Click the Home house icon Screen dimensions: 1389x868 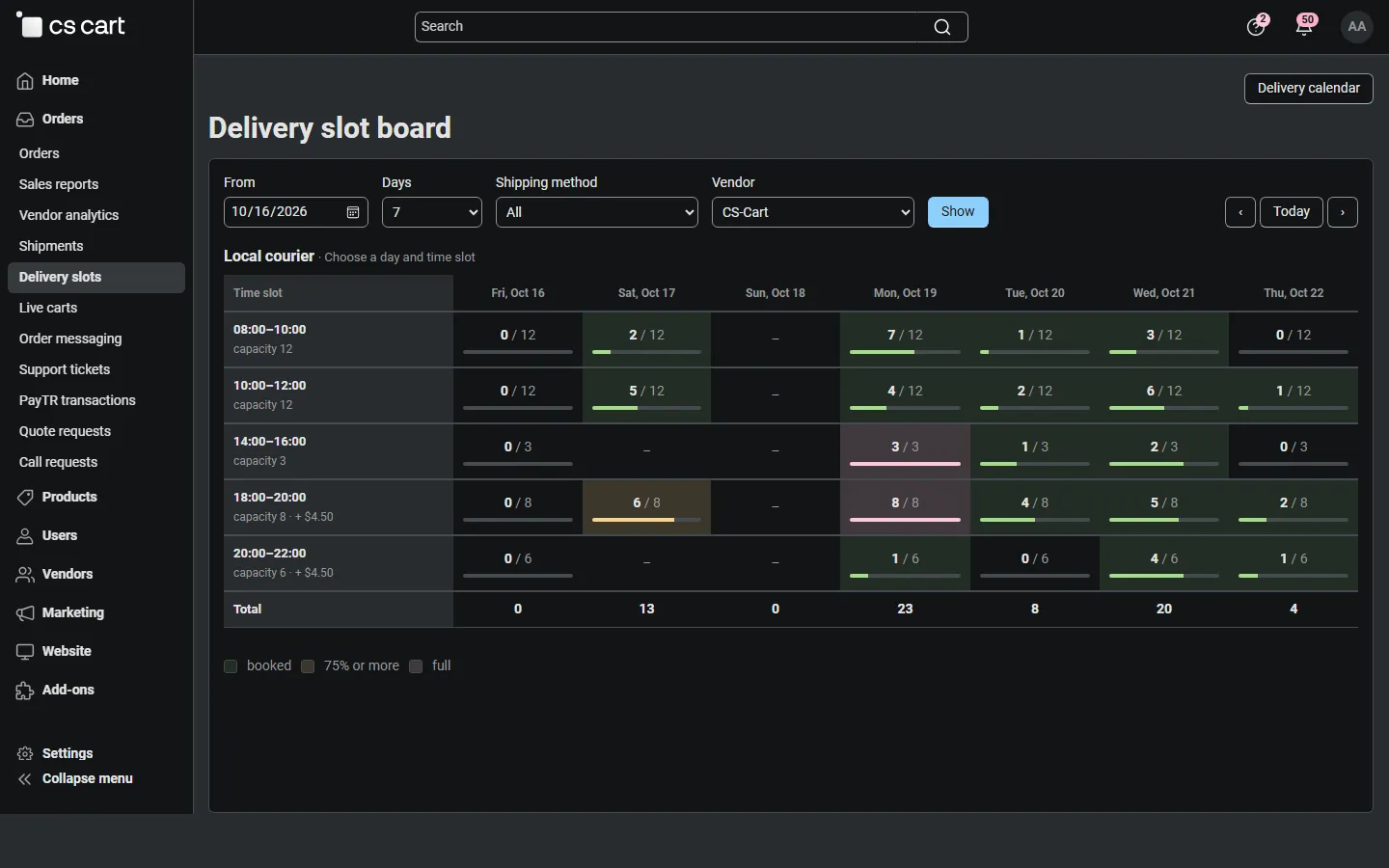tap(25, 81)
